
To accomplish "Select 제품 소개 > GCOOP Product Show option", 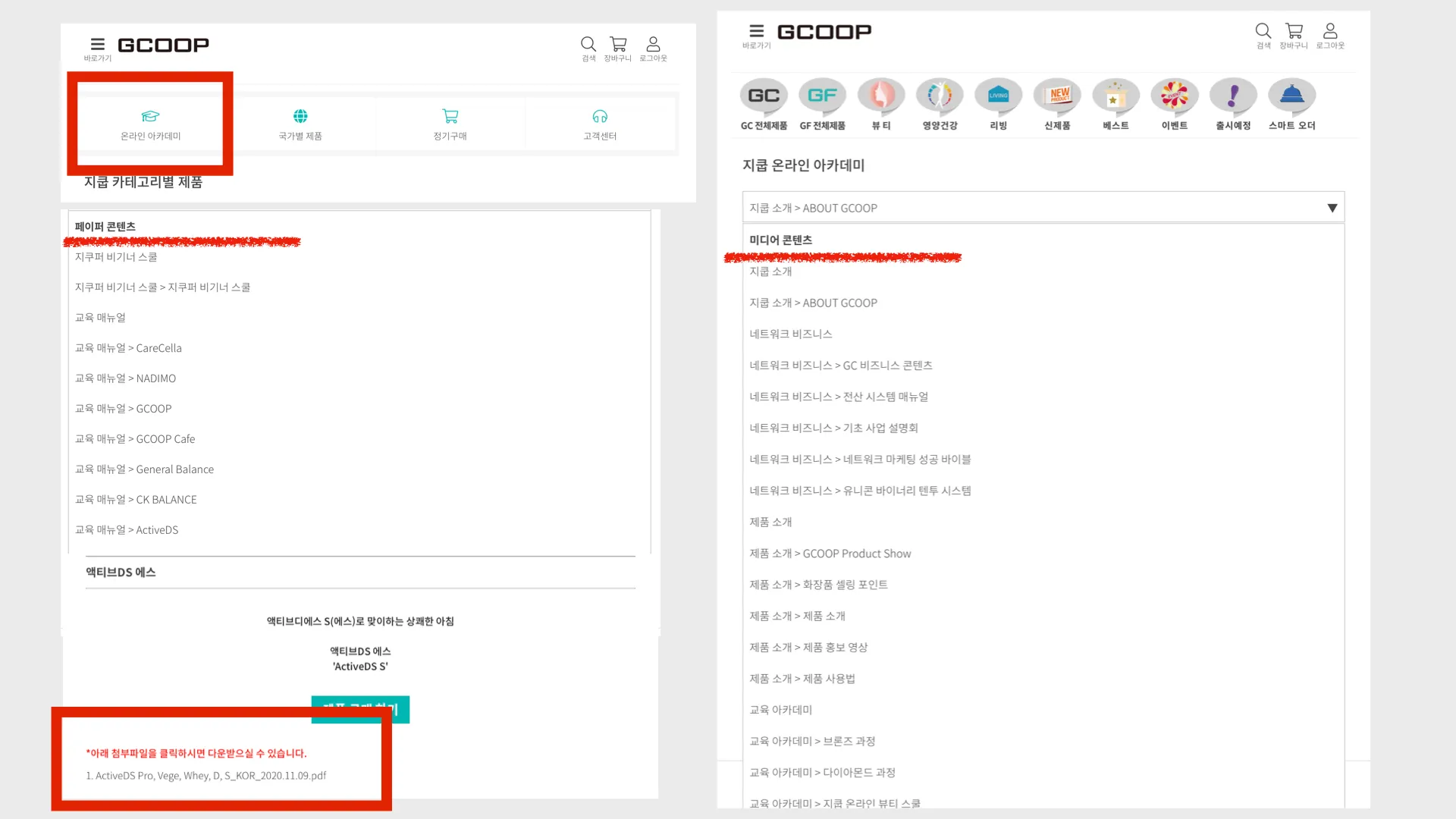I will [x=830, y=554].
